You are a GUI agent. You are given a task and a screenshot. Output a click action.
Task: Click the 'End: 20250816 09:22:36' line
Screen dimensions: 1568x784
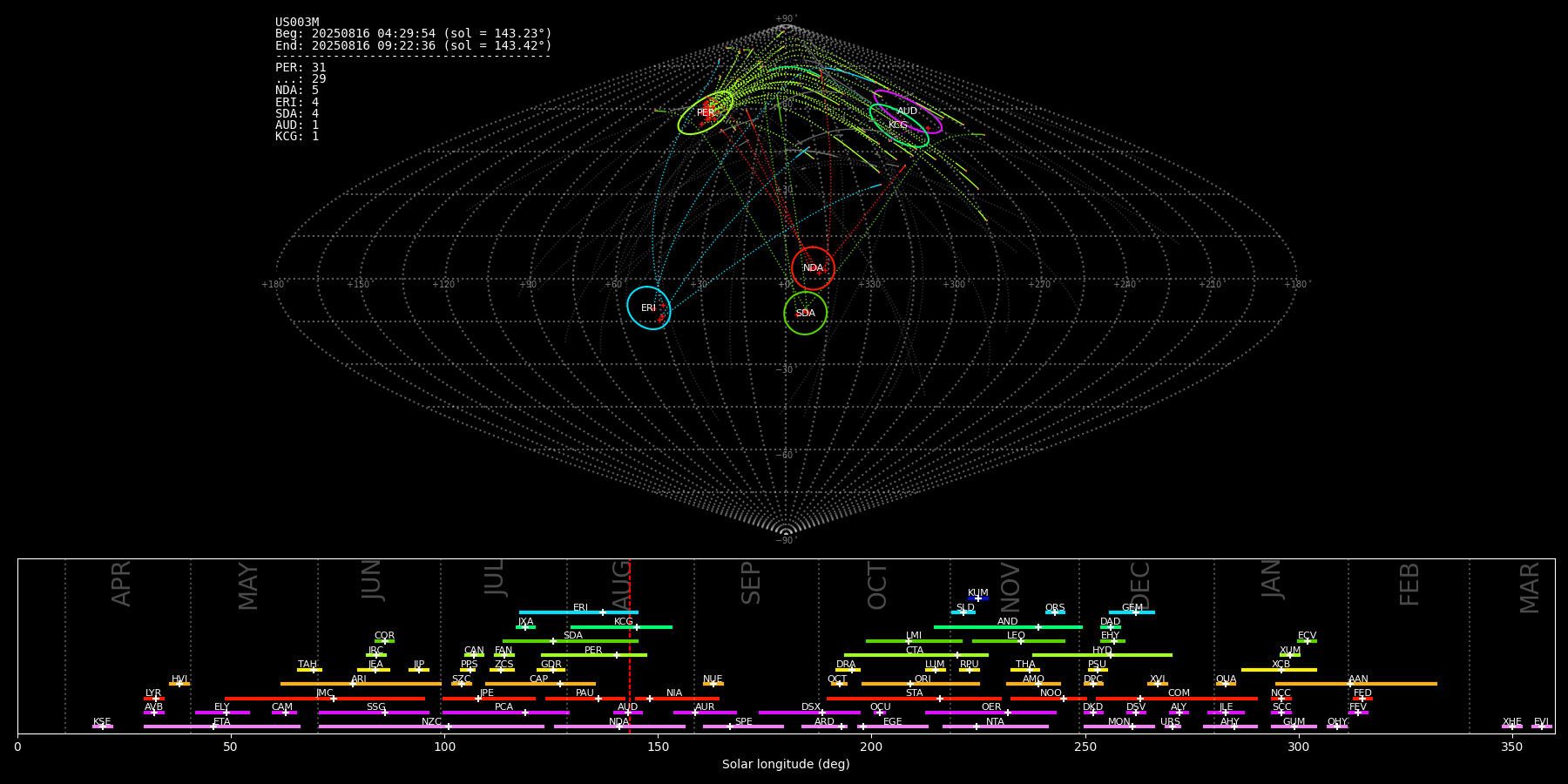point(414,45)
